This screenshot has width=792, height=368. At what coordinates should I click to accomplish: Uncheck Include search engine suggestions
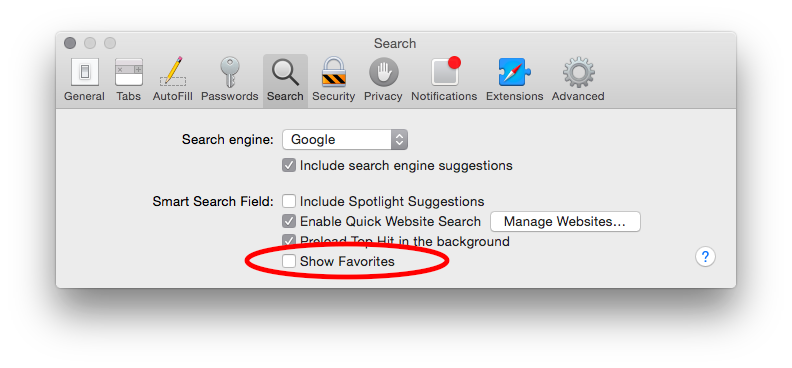[x=289, y=166]
